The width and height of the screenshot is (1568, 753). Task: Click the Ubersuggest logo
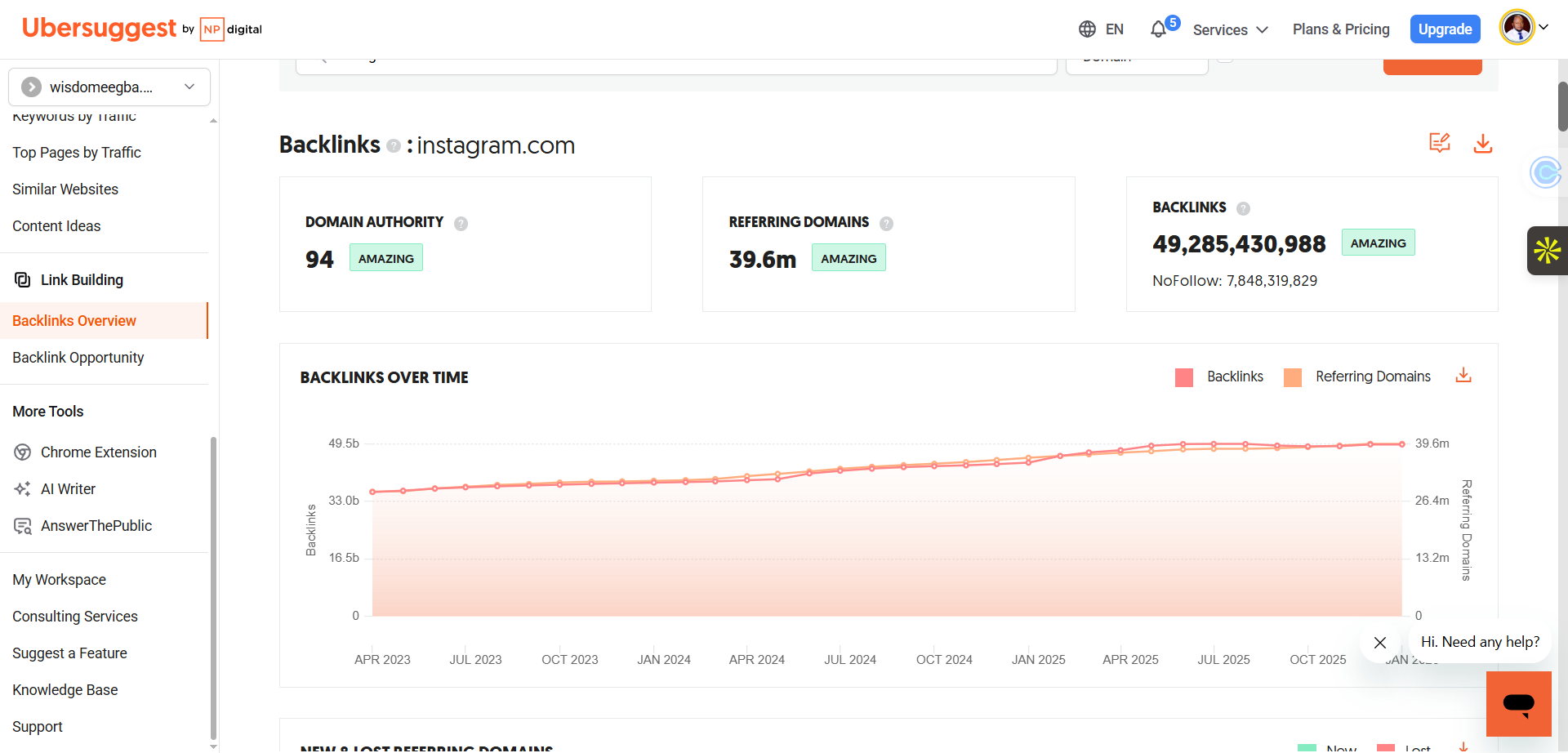click(x=99, y=29)
